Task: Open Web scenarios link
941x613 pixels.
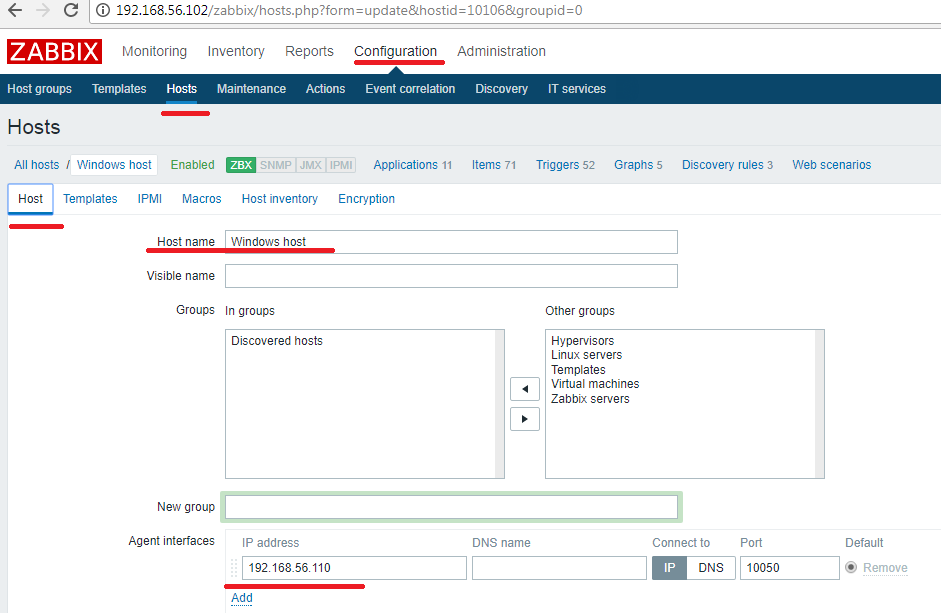Action: [x=831, y=165]
